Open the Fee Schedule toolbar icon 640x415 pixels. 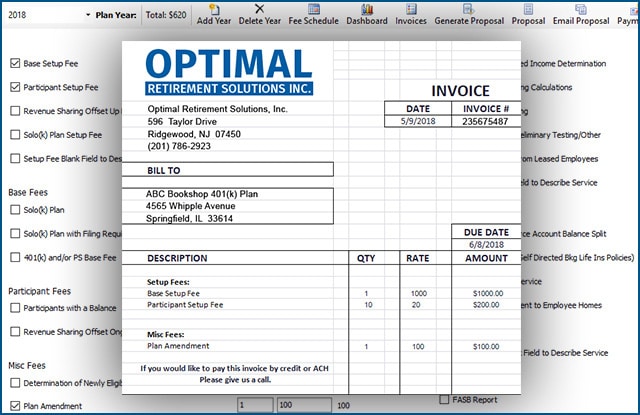tap(313, 9)
